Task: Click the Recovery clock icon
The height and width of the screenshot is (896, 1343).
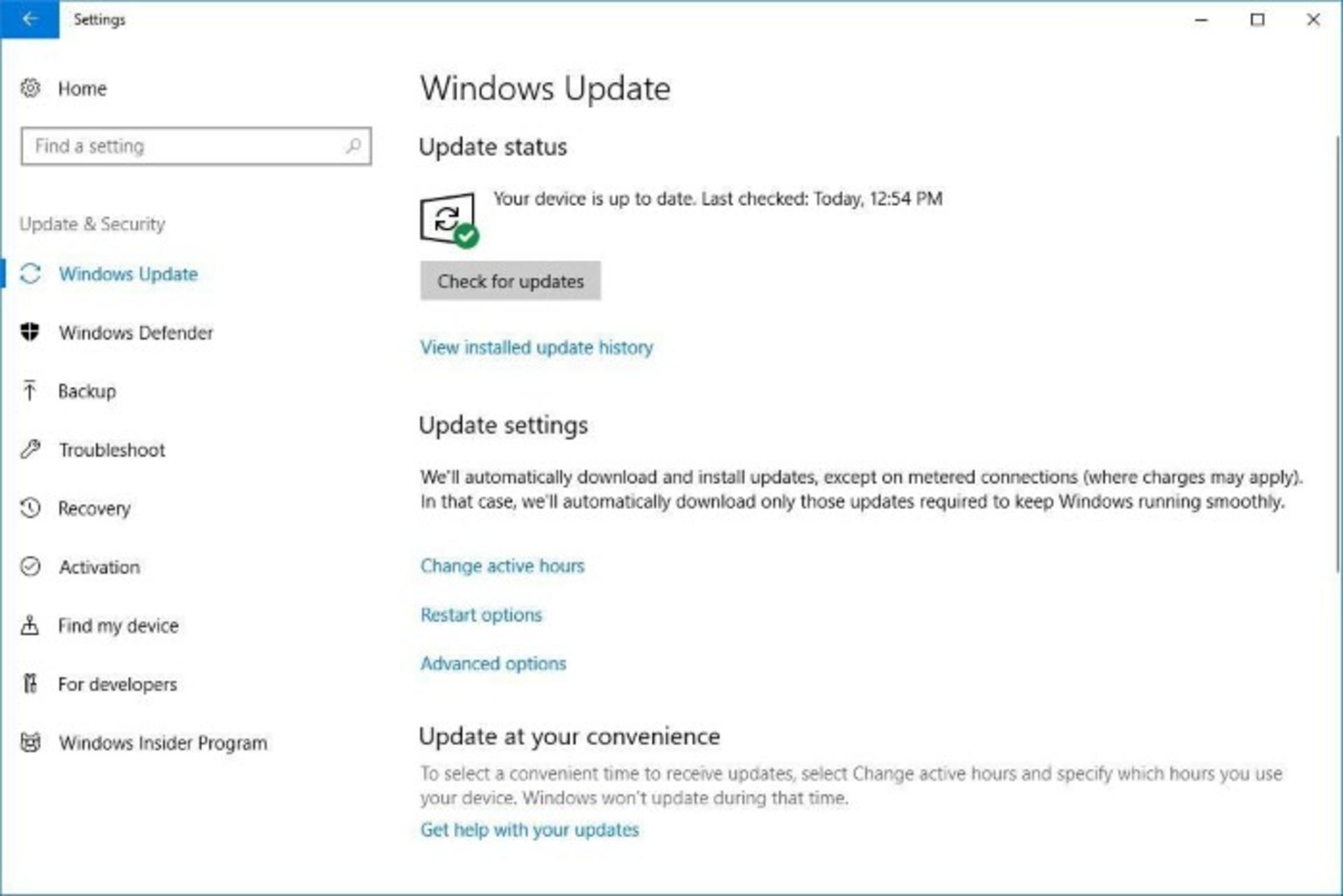Action: point(30,508)
